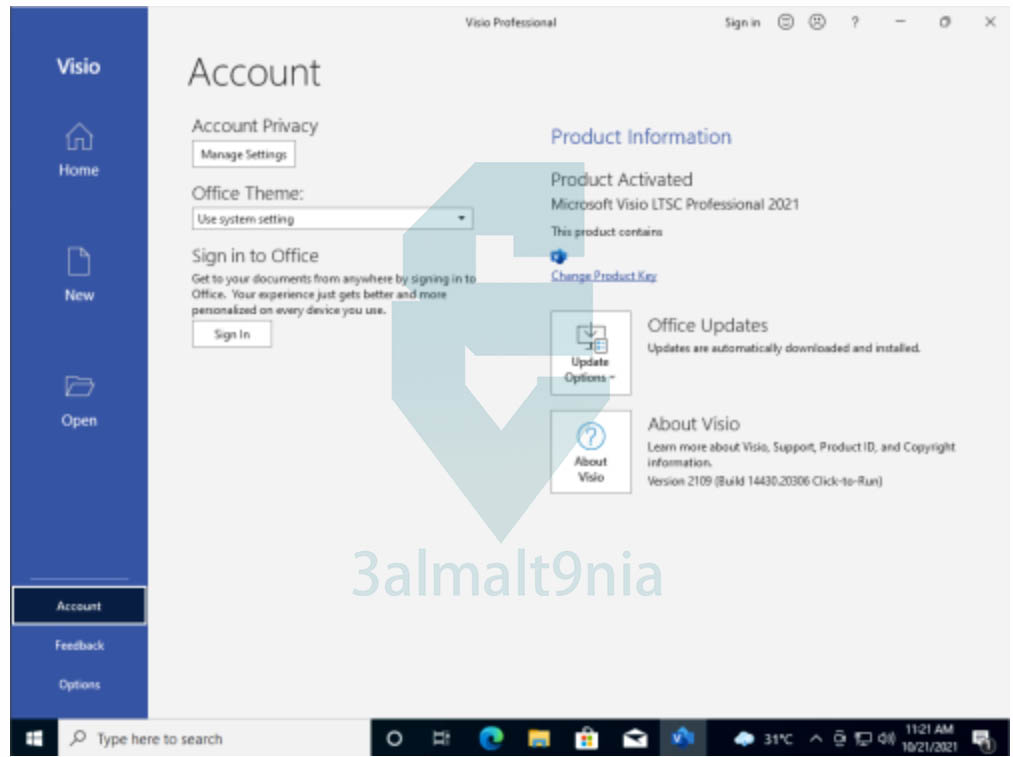
Task: Click About Visio button
Action: [590, 452]
